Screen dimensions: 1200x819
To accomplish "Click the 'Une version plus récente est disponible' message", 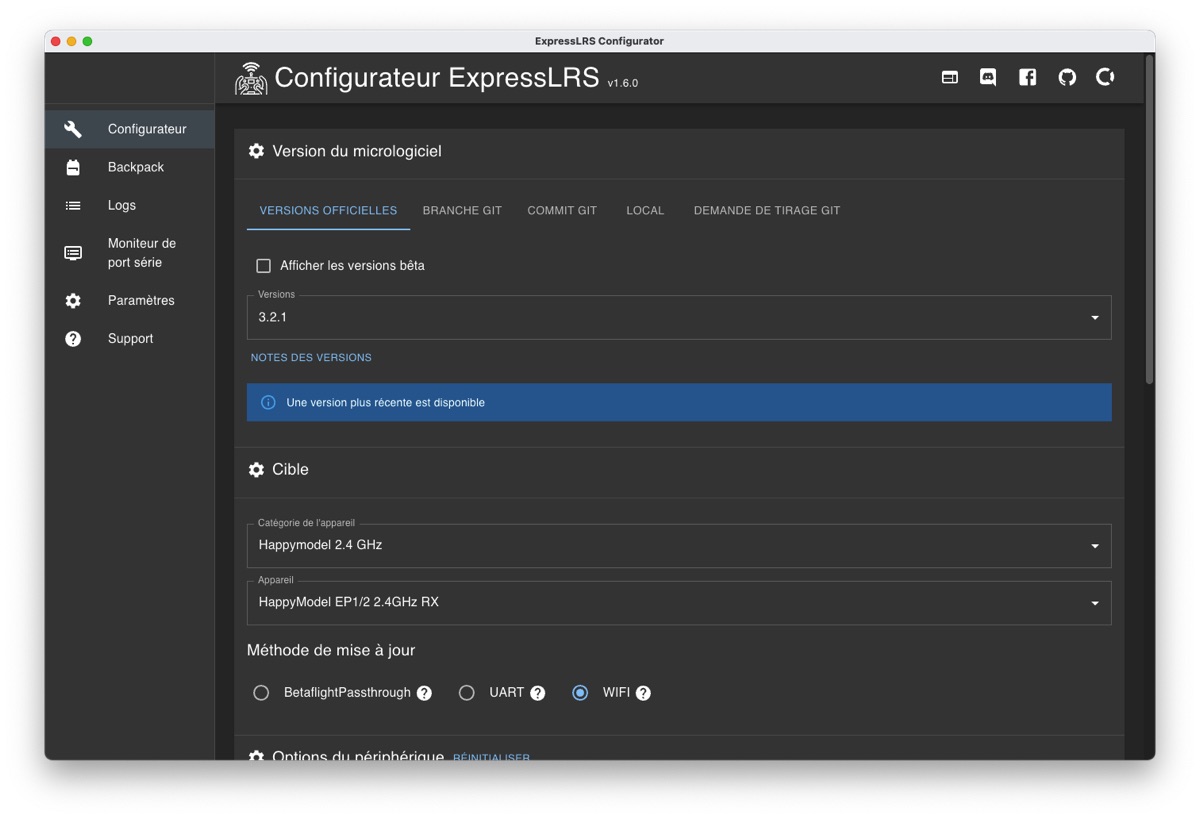I will (x=386, y=402).
